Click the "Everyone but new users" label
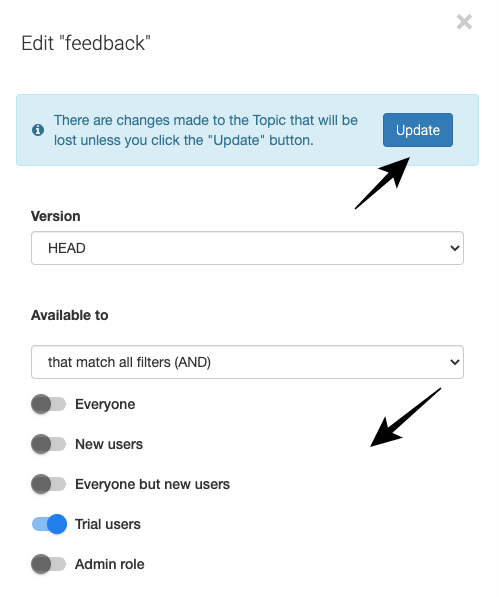 click(x=152, y=484)
